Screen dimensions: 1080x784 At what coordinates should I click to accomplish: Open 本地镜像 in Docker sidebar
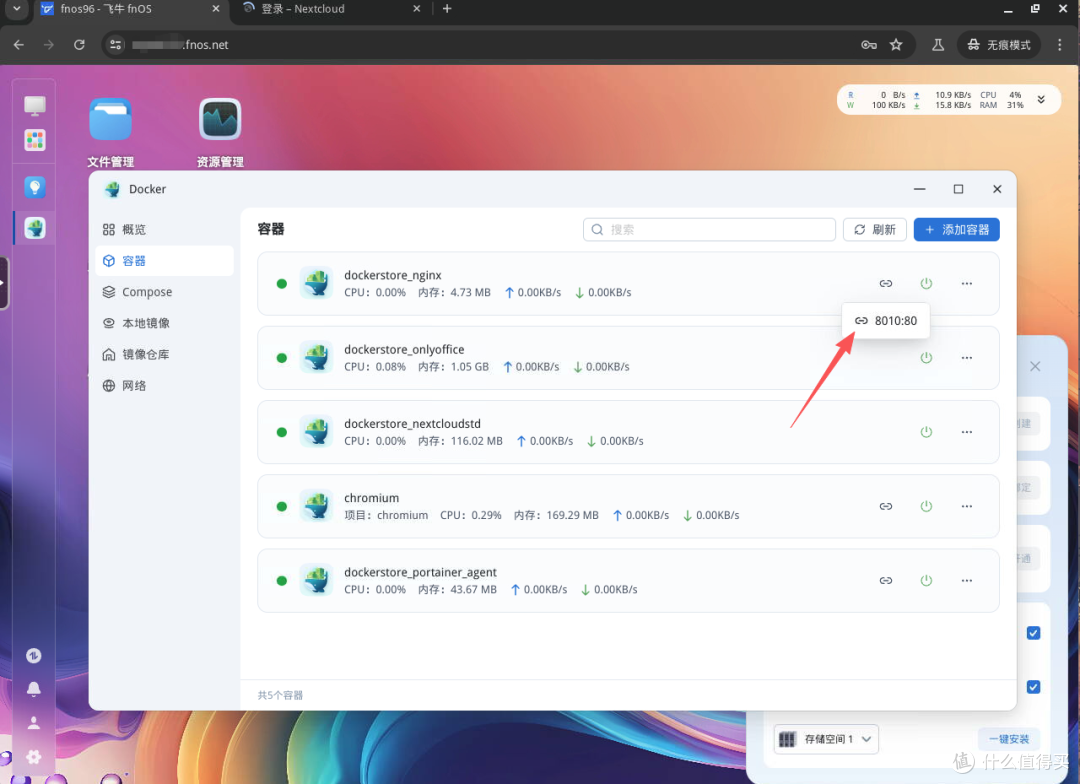coord(164,323)
